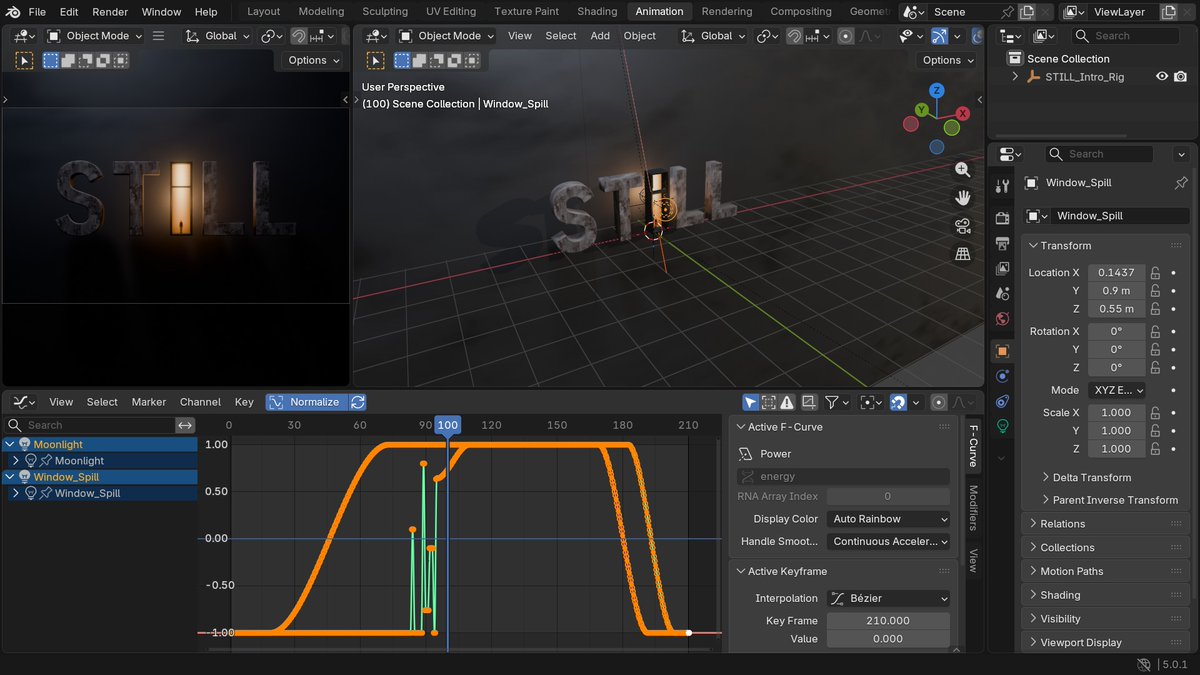Expand STILL_Intro_Rig in the outliner

1015,77
